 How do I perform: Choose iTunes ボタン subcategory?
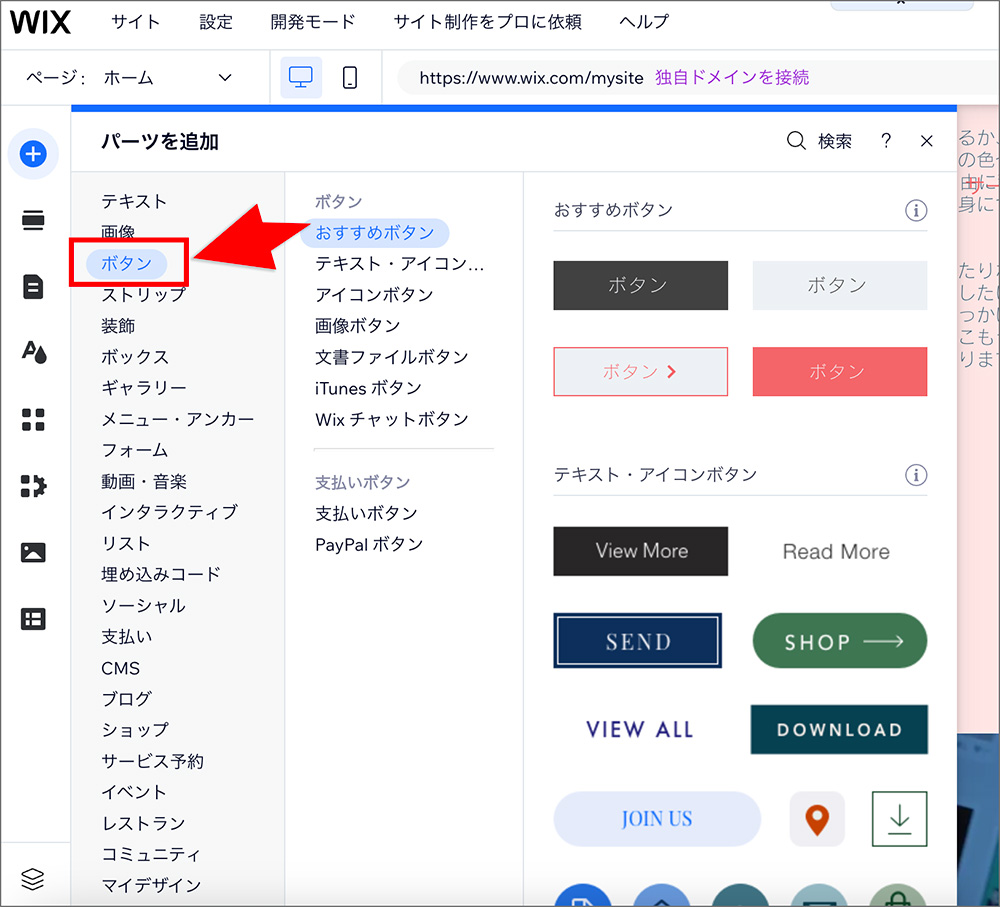[x=368, y=388]
